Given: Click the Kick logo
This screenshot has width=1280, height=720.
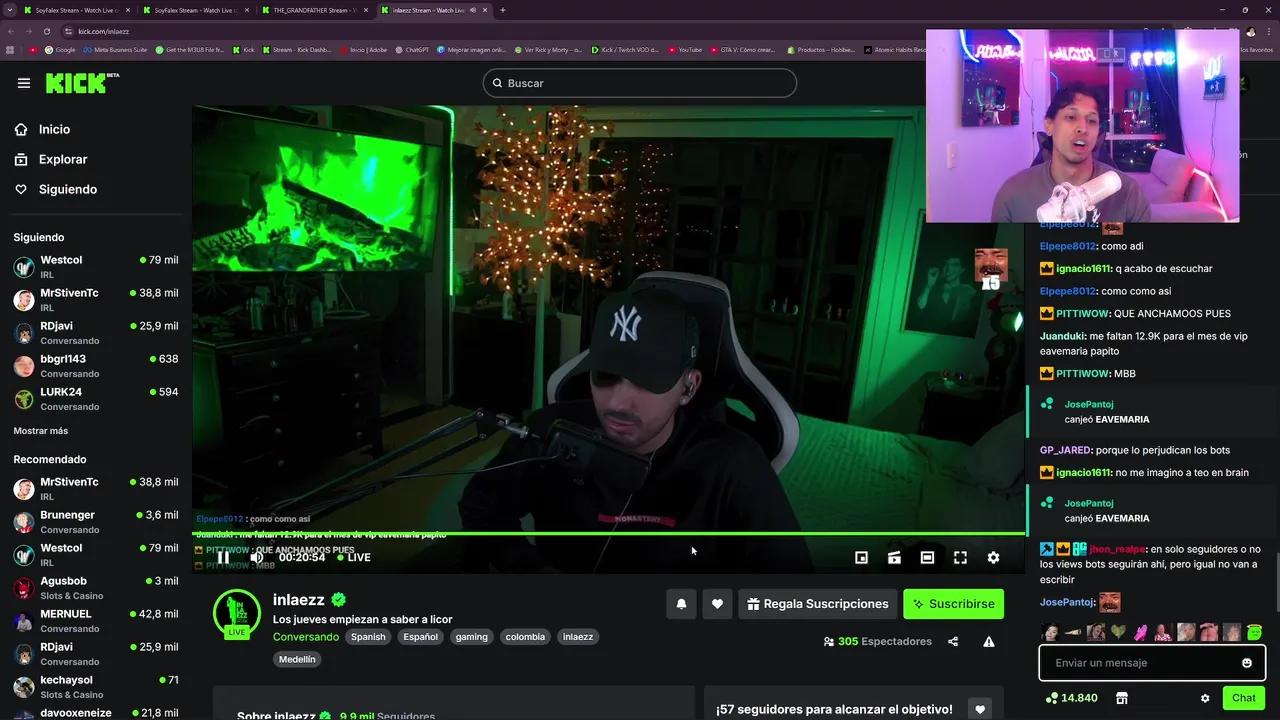Looking at the screenshot, I should click(x=82, y=83).
